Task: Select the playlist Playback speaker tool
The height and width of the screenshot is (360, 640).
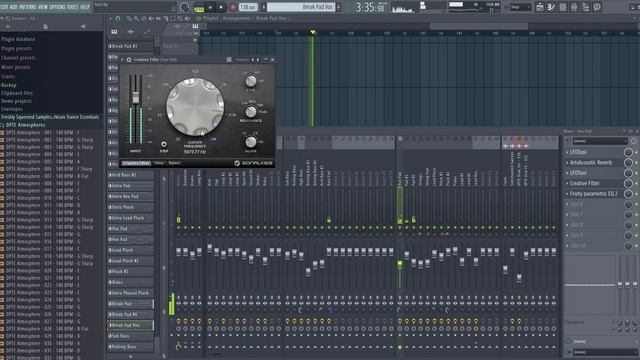Action: click(187, 18)
